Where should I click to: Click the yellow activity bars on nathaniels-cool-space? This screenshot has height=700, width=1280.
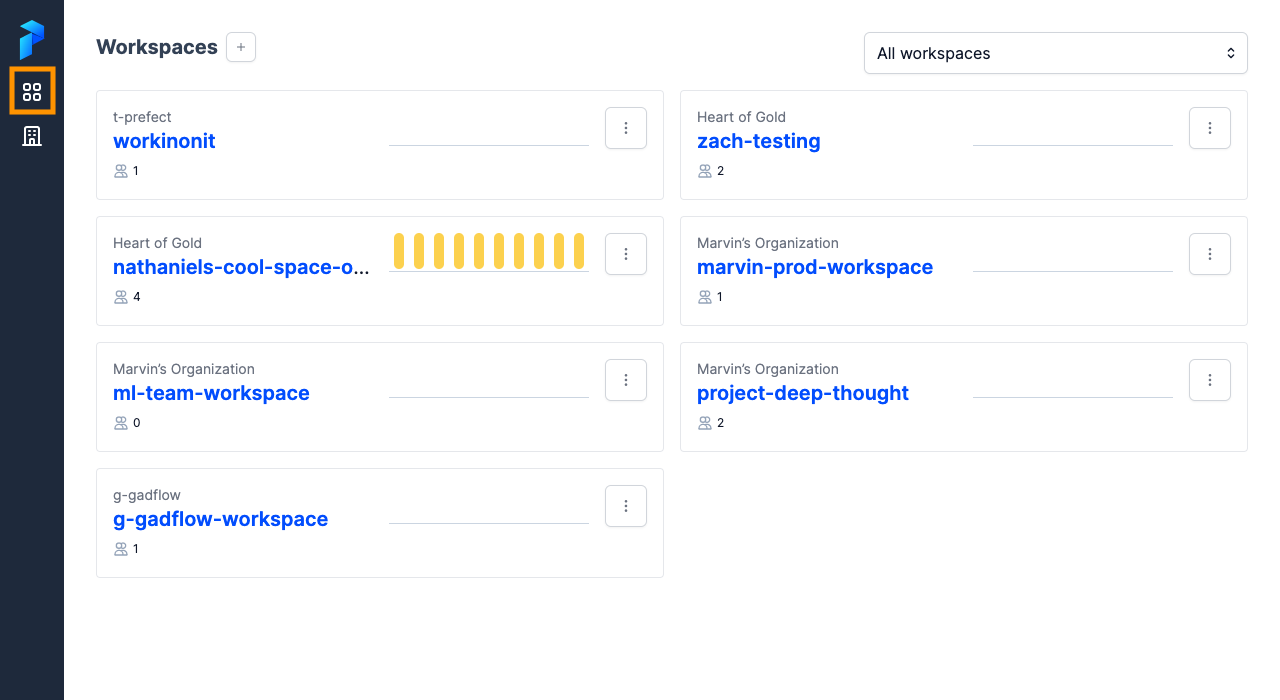tap(489, 251)
